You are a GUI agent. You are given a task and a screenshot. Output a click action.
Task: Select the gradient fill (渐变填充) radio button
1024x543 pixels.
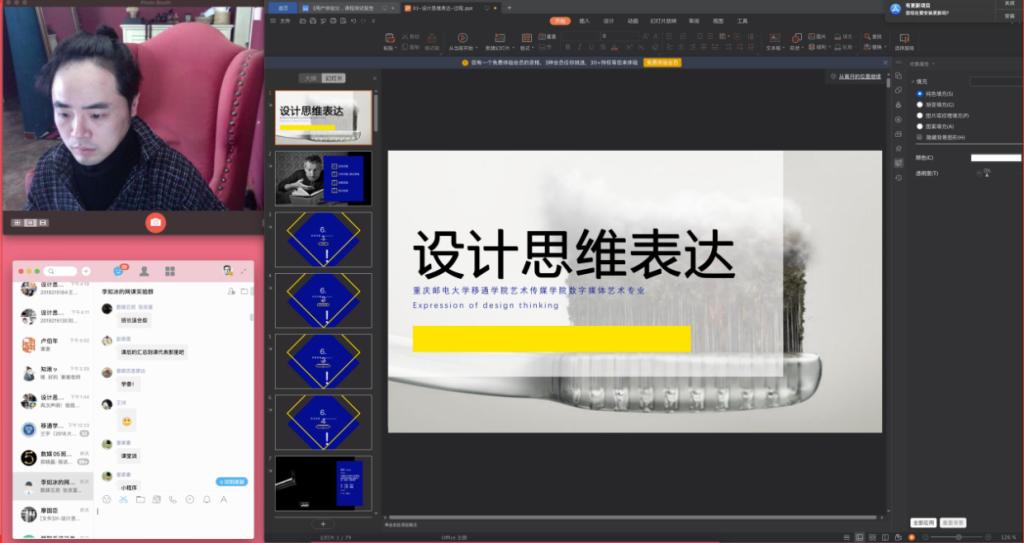point(920,104)
